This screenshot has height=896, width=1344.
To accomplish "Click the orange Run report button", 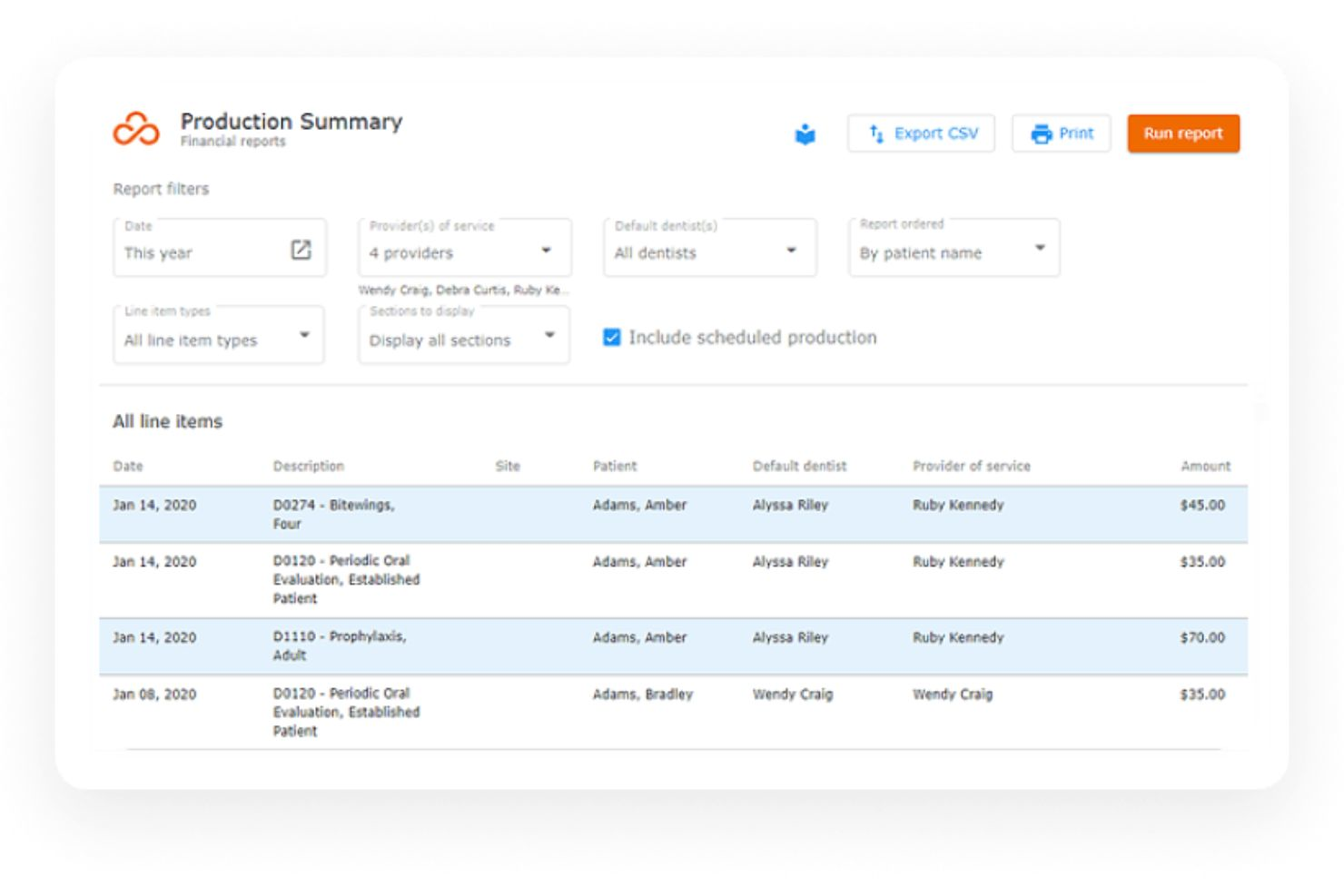I will tap(1183, 133).
